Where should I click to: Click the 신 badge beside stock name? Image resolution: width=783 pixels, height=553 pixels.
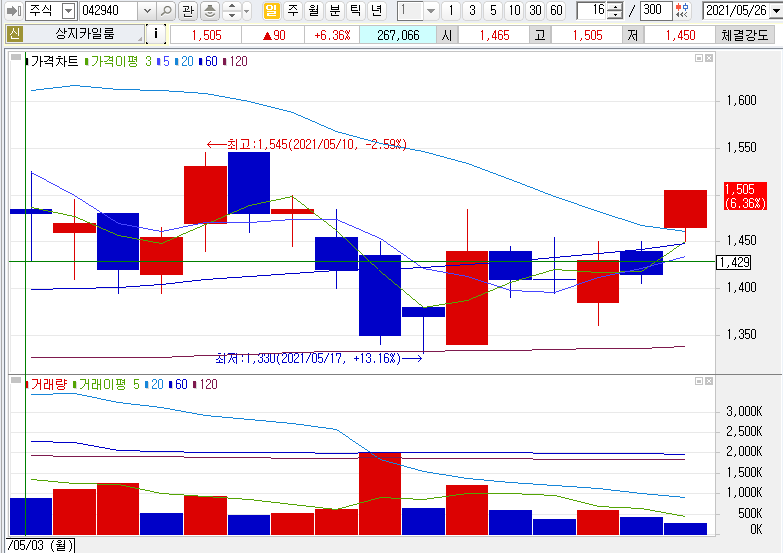[14, 34]
